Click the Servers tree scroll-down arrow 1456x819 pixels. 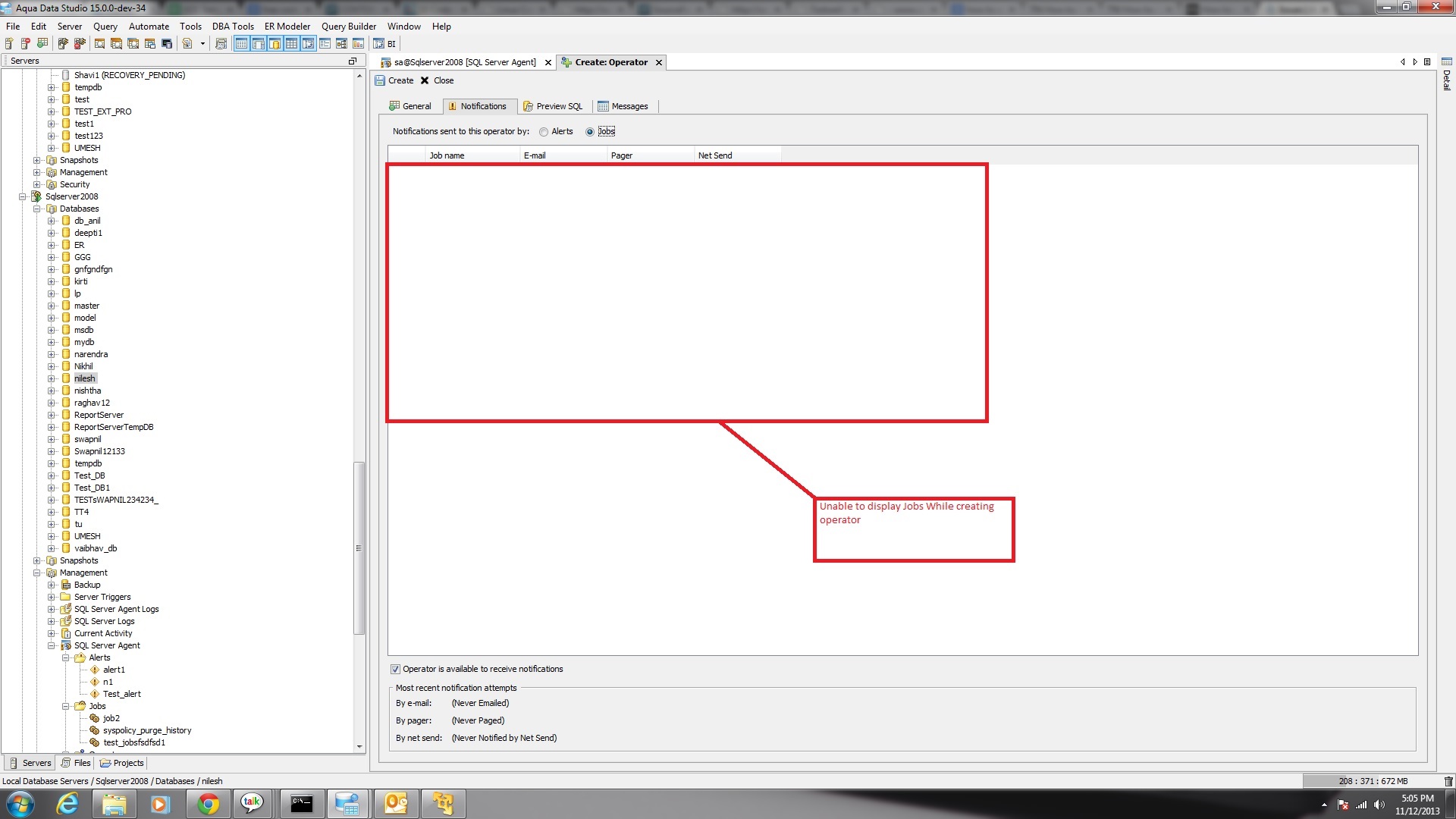(x=359, y=747)
